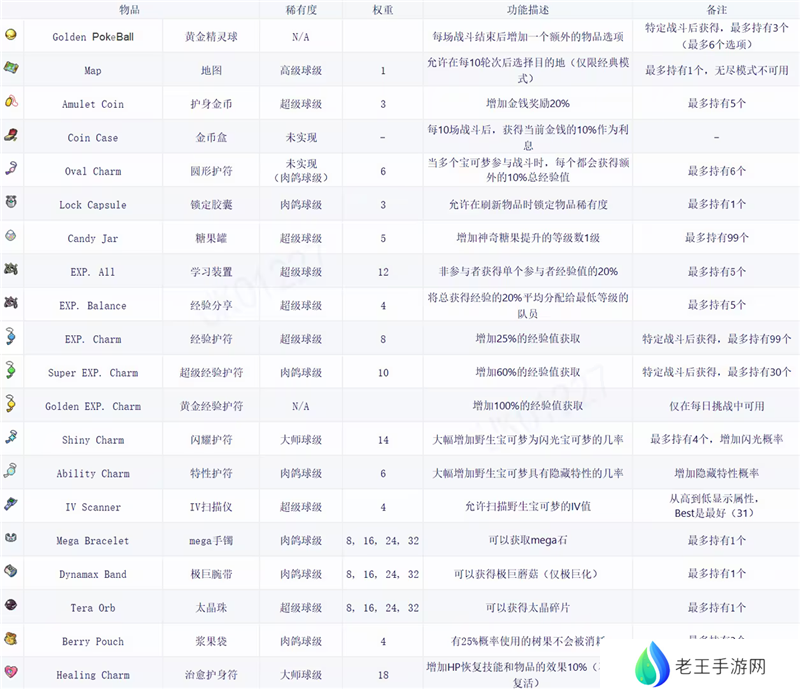Click the Mega Bracelet icon
Viewport: 800px width, 689px height.
[10, 538]
